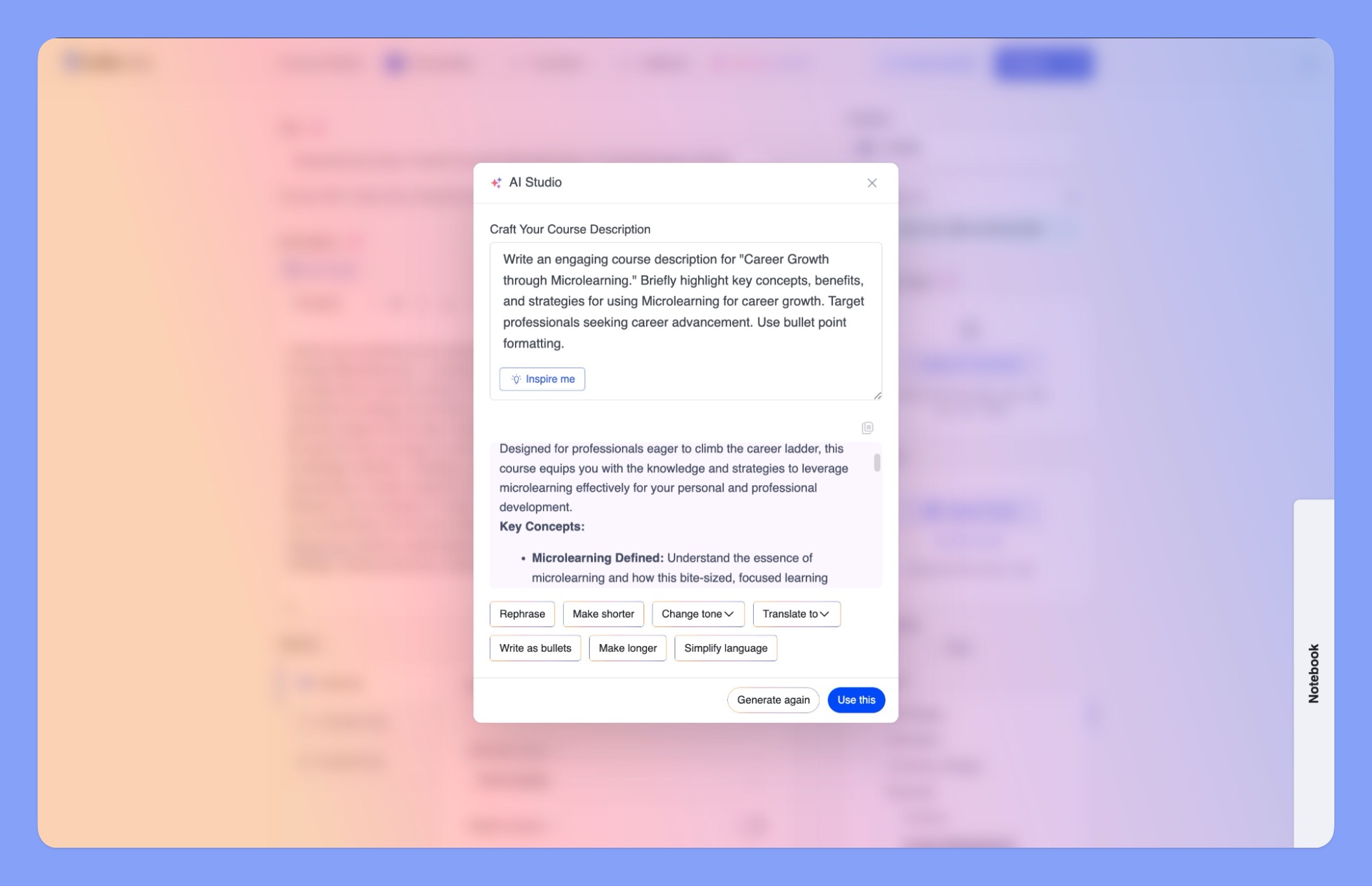Click the Rephrase action button
Screen dimensions: 1372x886
(522, 613)
